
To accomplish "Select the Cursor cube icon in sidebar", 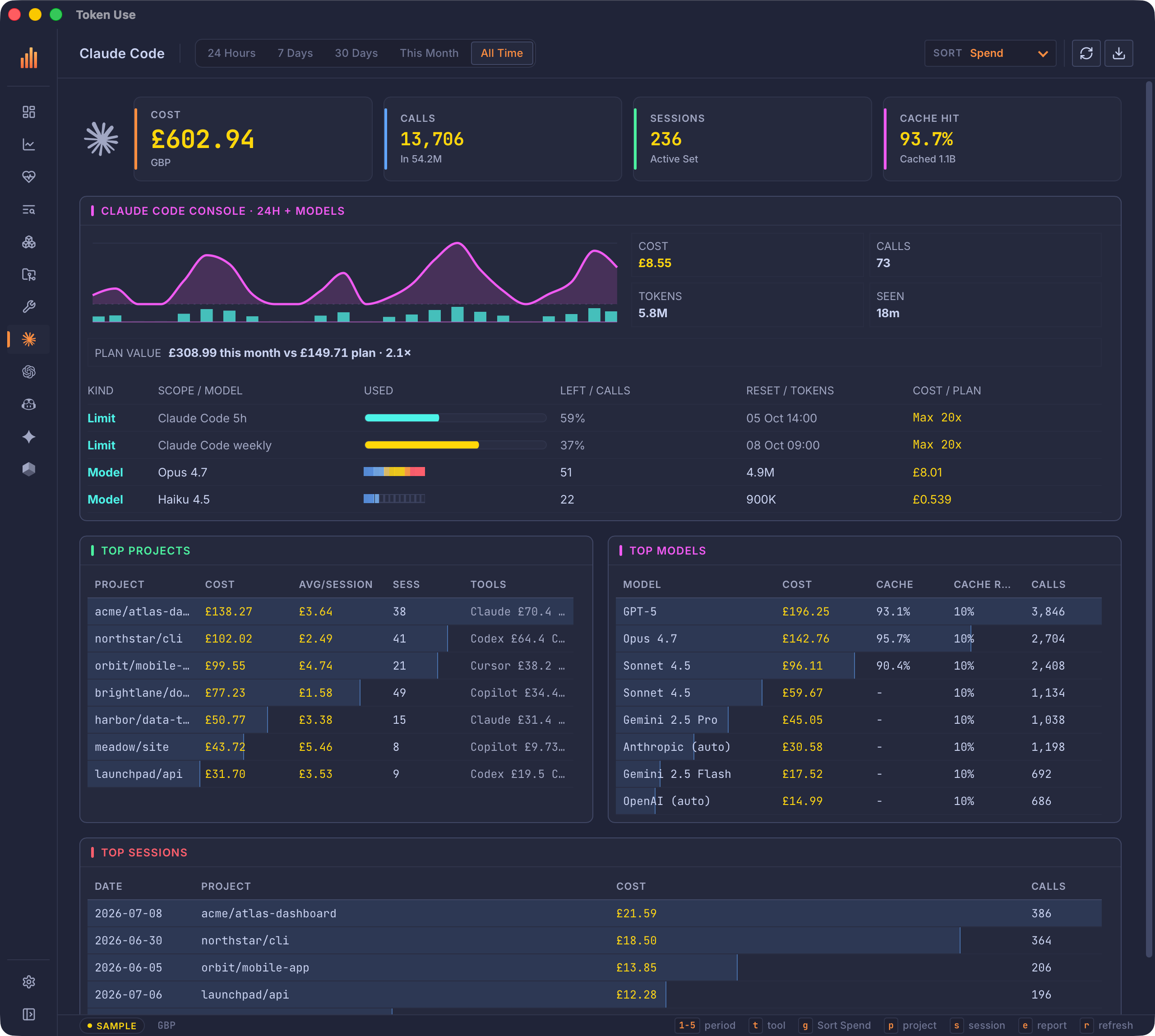I will pos(28,469).
